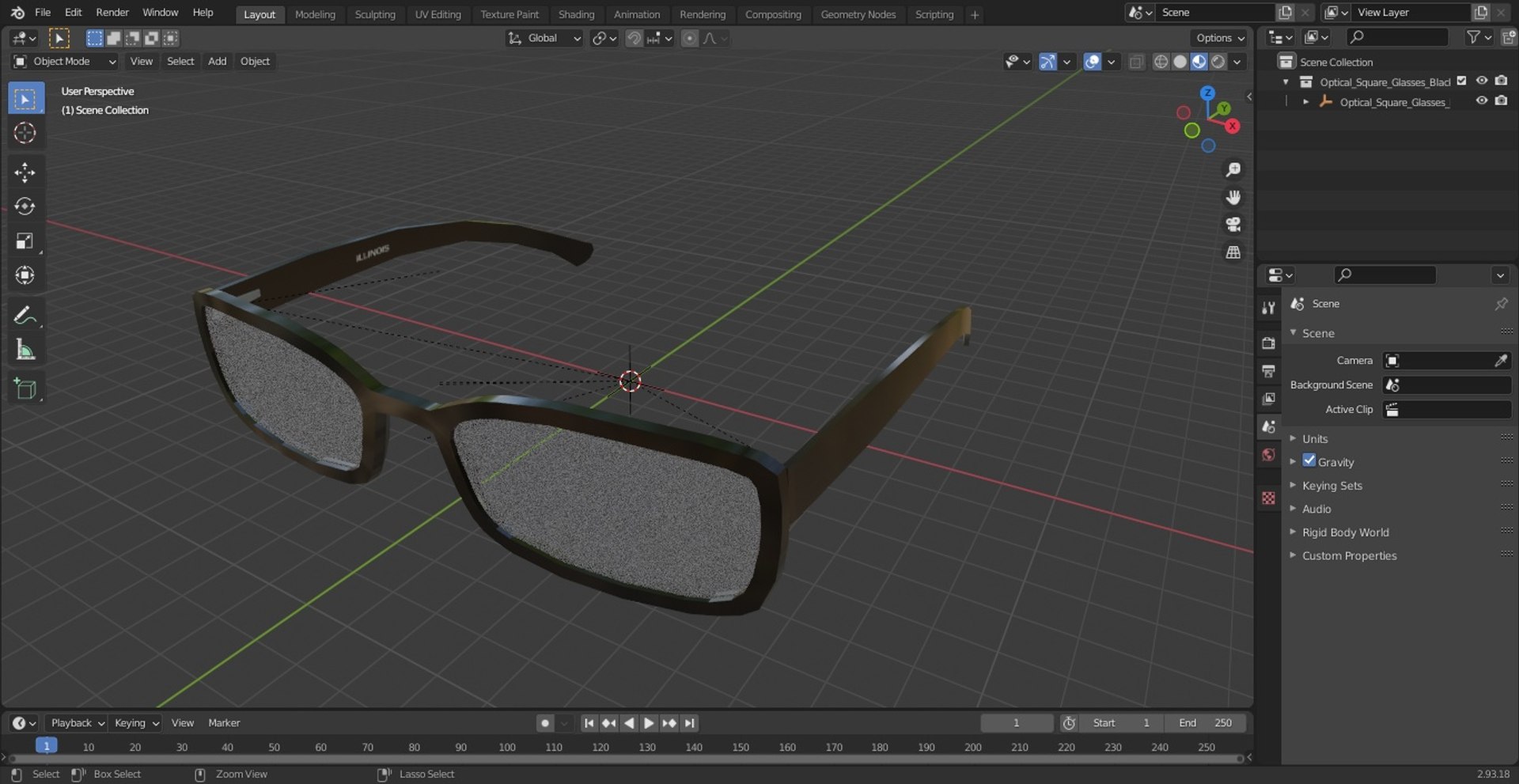Click the End frame value field
The image size is (1519, 784).
[1206, 723]
